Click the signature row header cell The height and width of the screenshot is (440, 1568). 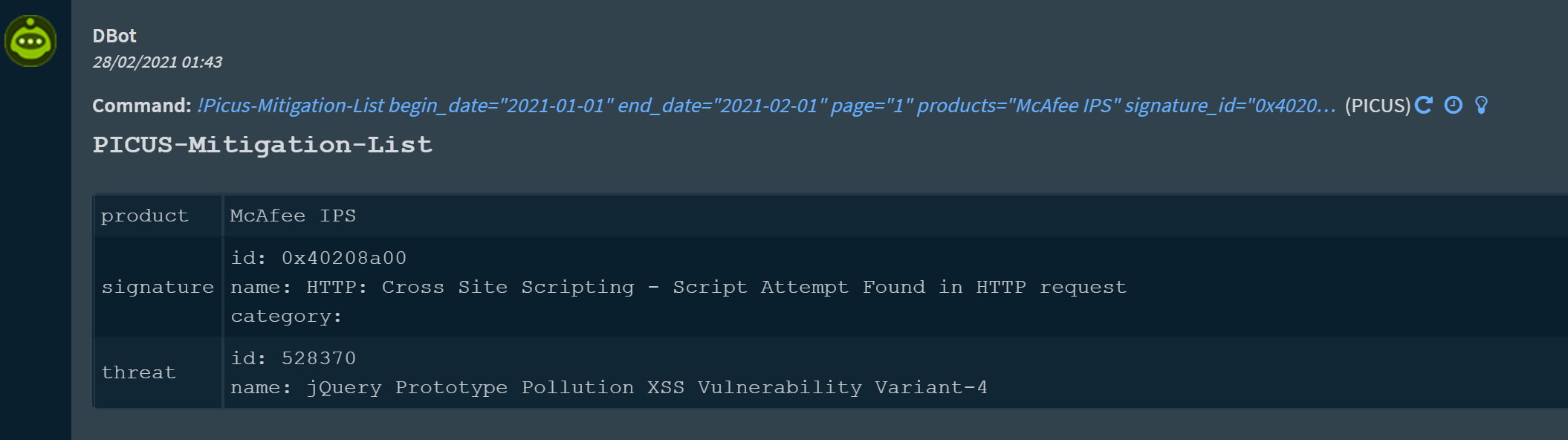click(x=158, y=287)
